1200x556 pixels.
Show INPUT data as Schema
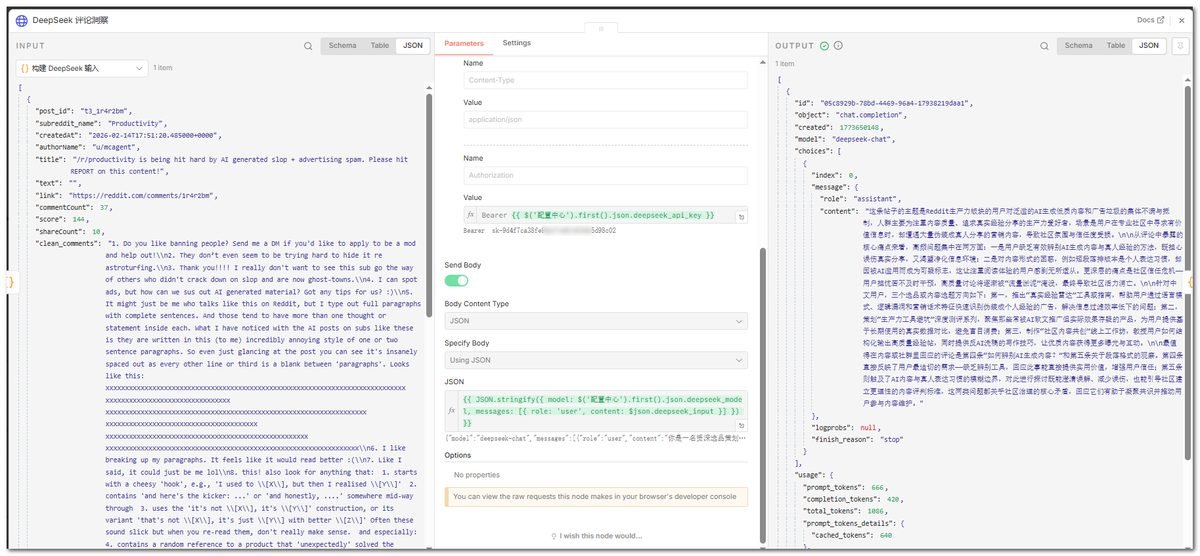[x=342, y=46]
